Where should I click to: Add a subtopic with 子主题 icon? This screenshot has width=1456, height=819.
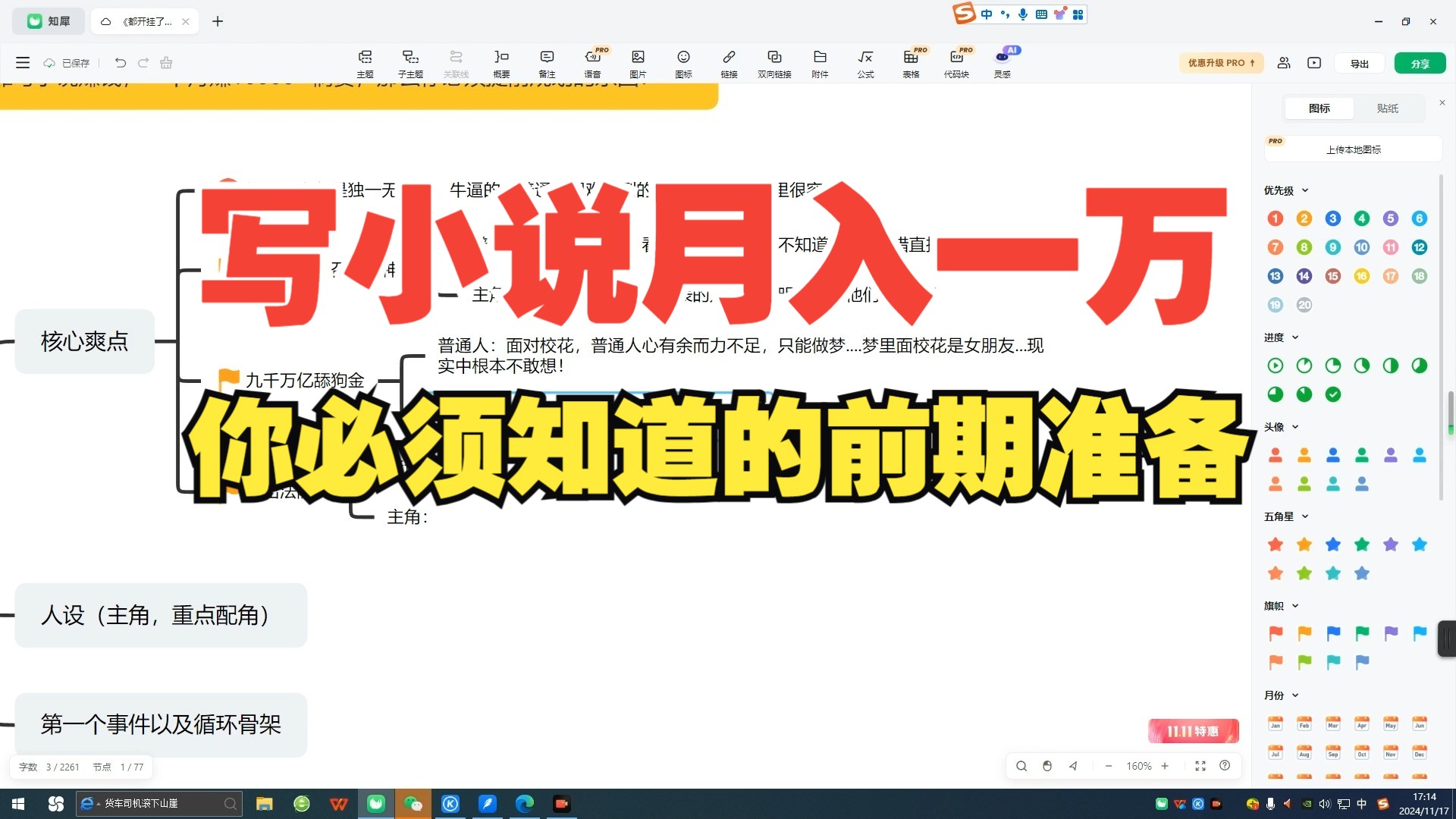410,64
